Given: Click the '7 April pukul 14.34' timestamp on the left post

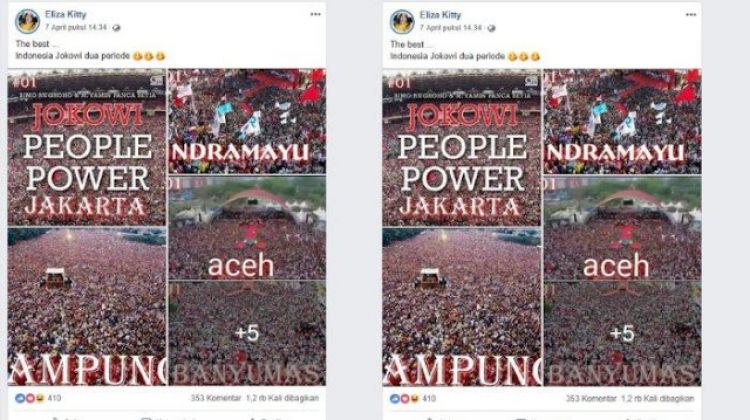Looking at the screenshot, I should [x=76, y=27].
